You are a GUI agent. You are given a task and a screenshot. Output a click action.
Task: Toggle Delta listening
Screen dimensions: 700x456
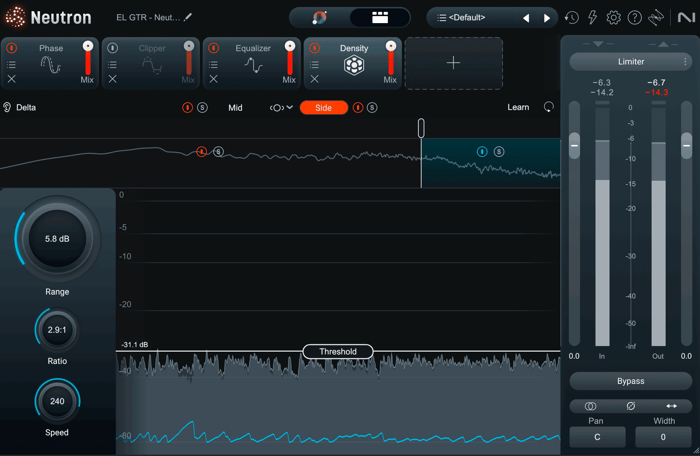[x=19, y=108]
